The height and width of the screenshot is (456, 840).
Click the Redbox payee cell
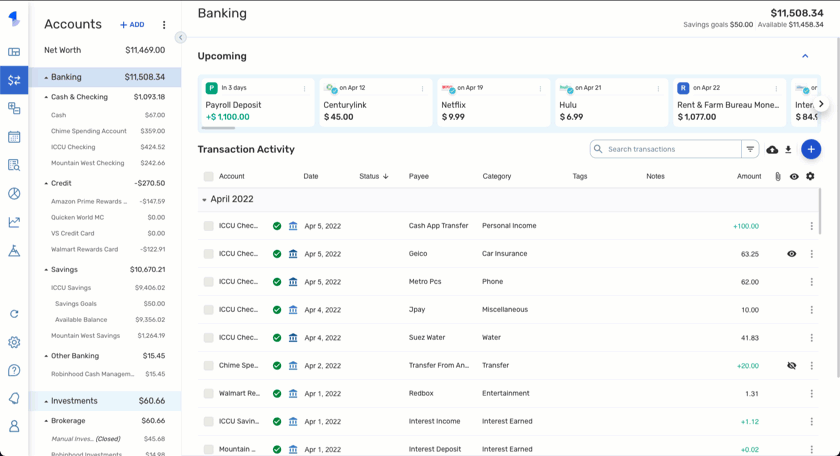point(421,393)
